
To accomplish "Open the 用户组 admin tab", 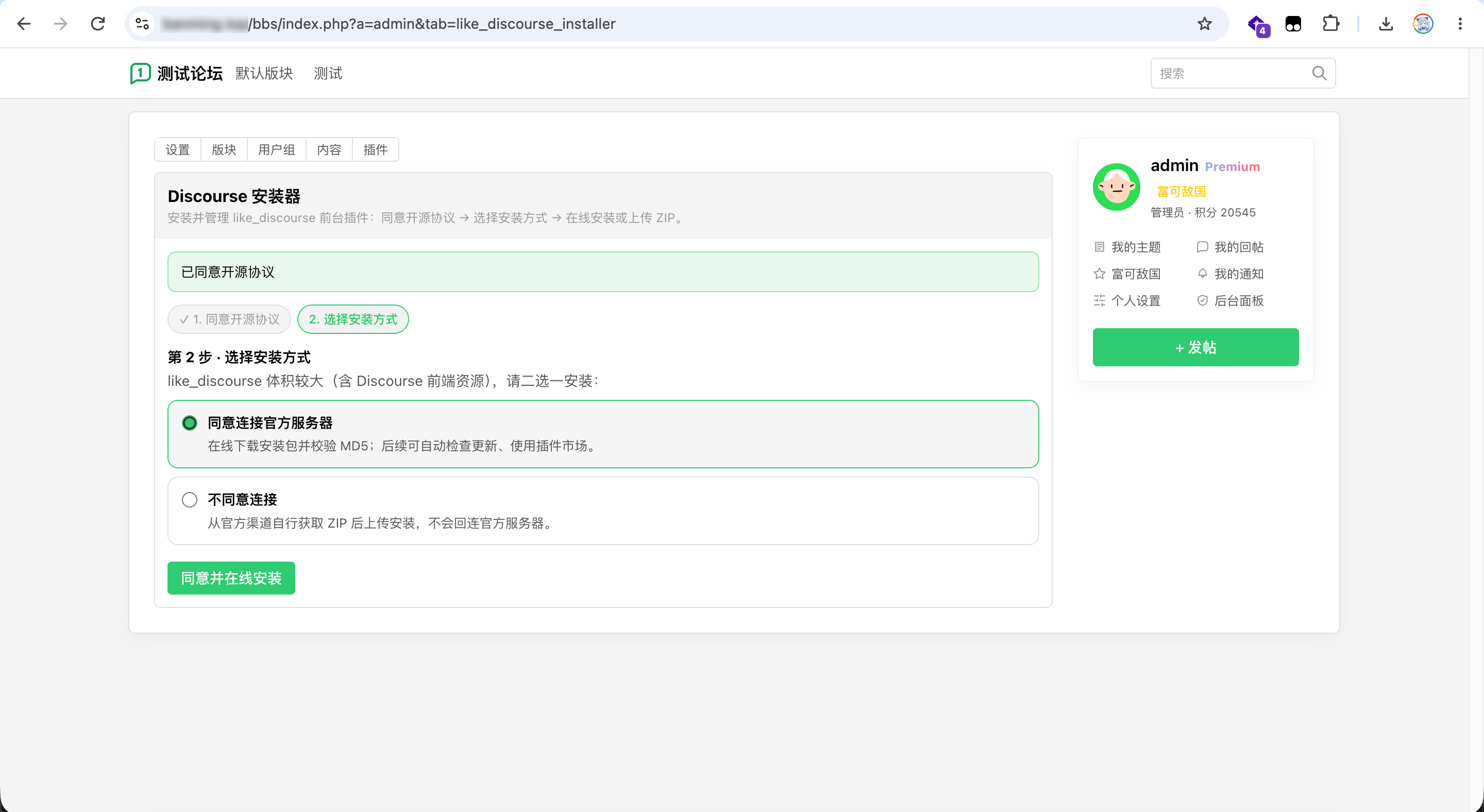I will coord(277,150).
